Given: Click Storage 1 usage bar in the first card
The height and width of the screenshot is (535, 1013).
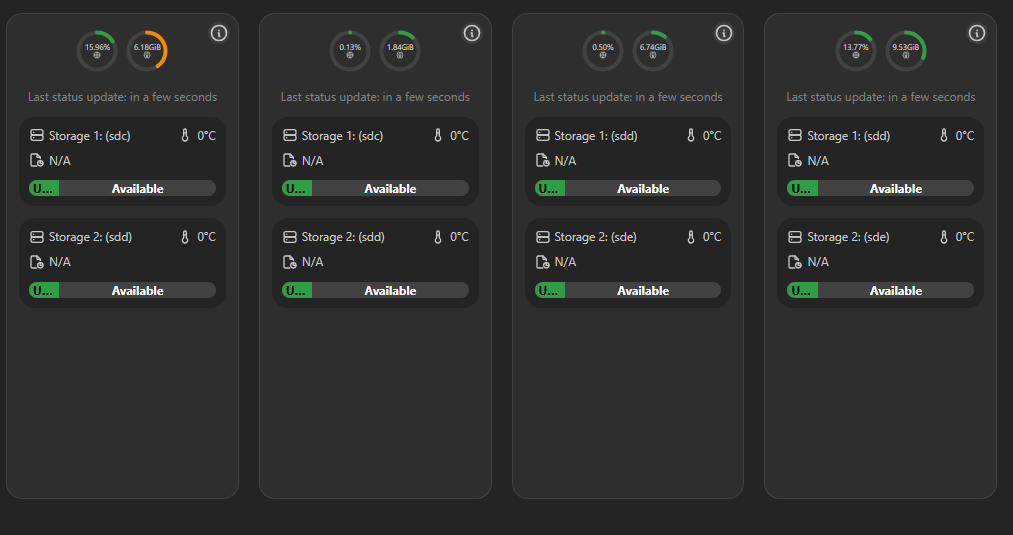Looking at the screenshot, I should point(123,188).
